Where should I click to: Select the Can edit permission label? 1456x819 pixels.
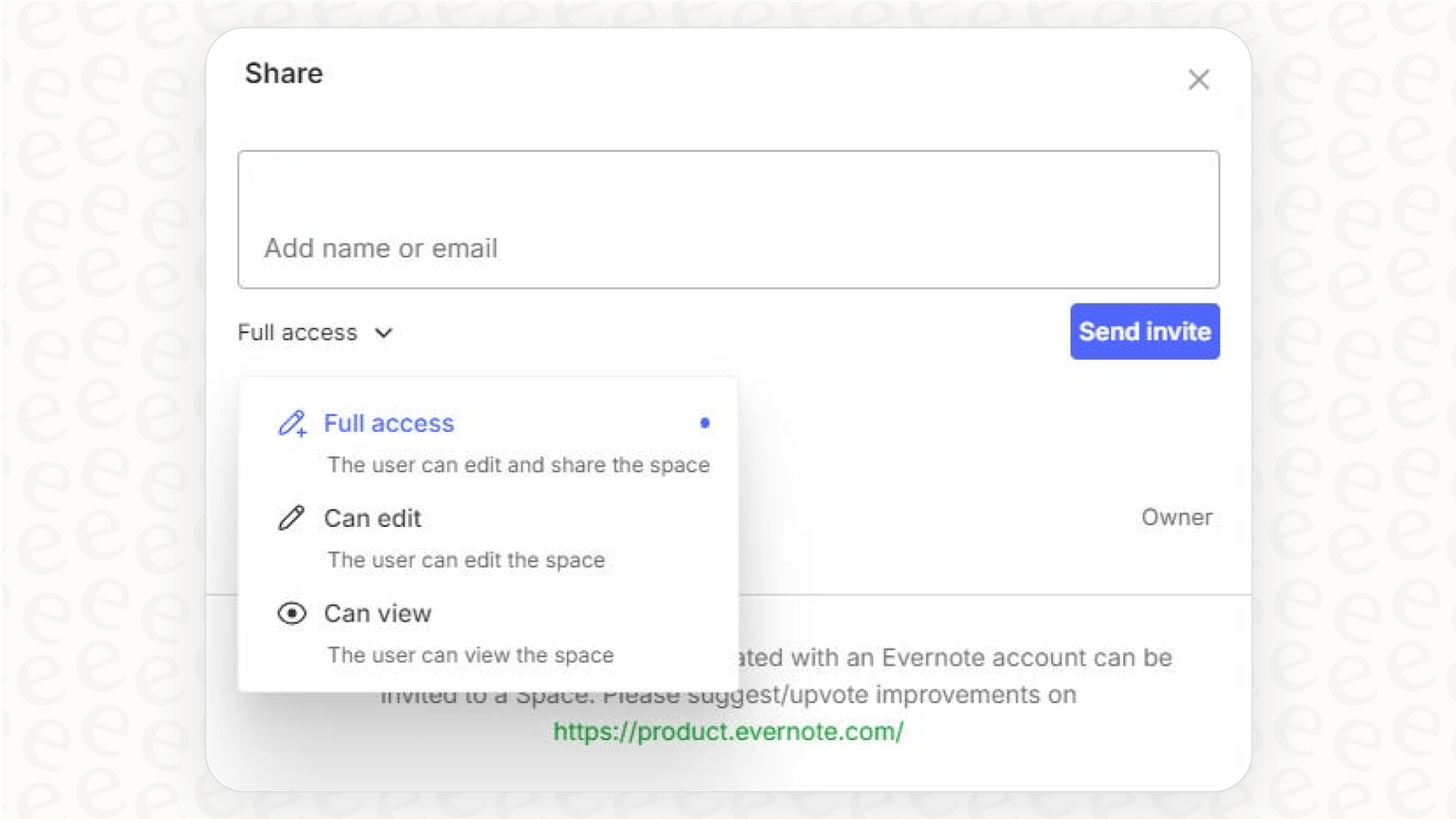pyautogui.click(x=373, y=518)
